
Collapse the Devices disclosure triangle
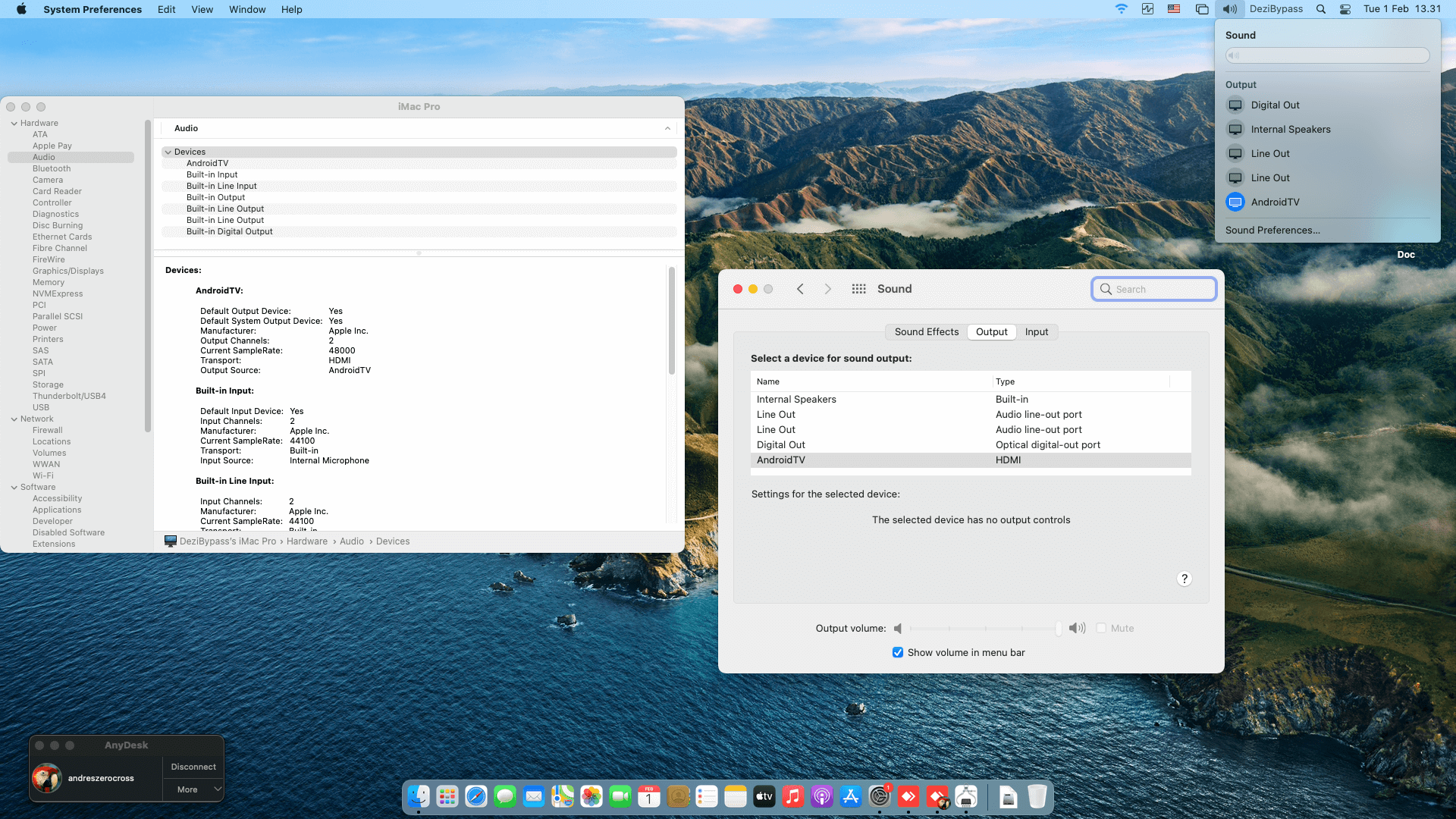168,152
